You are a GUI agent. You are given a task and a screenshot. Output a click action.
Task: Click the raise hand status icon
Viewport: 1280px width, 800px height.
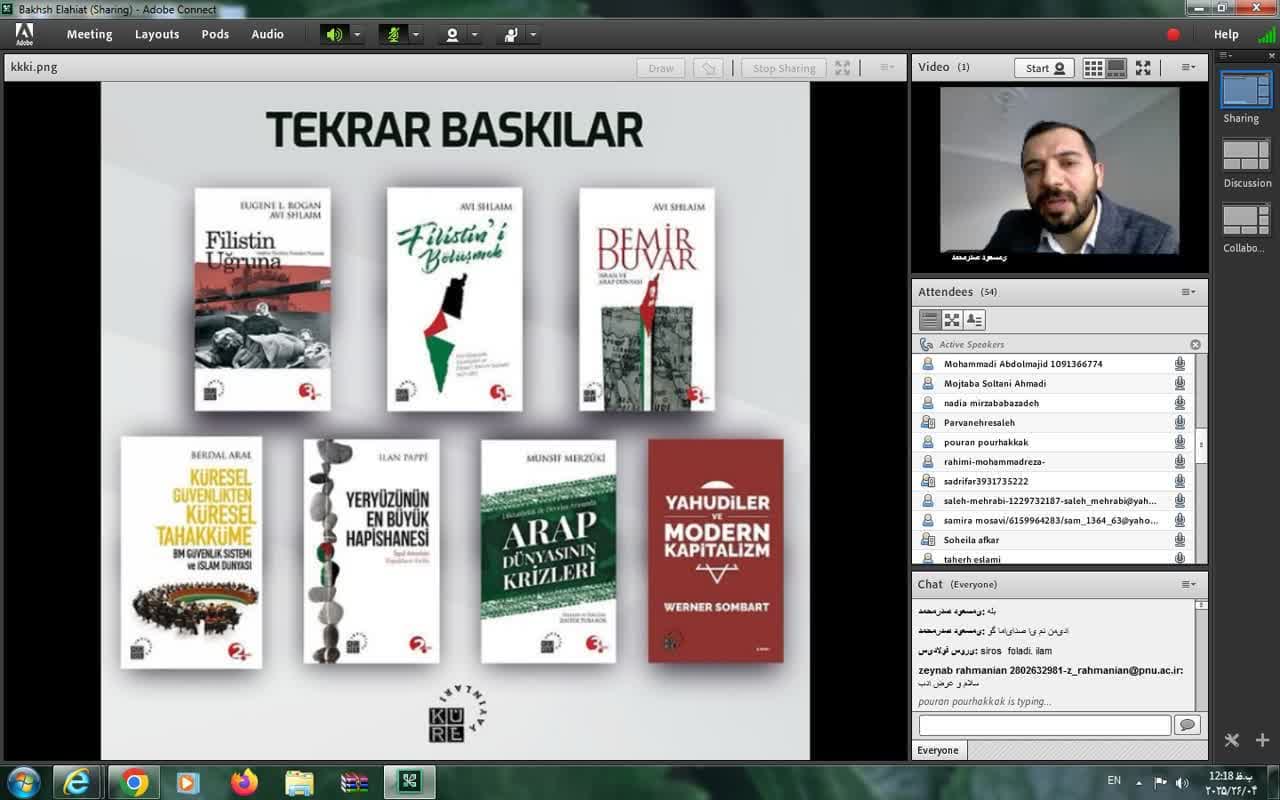point(511,34)
